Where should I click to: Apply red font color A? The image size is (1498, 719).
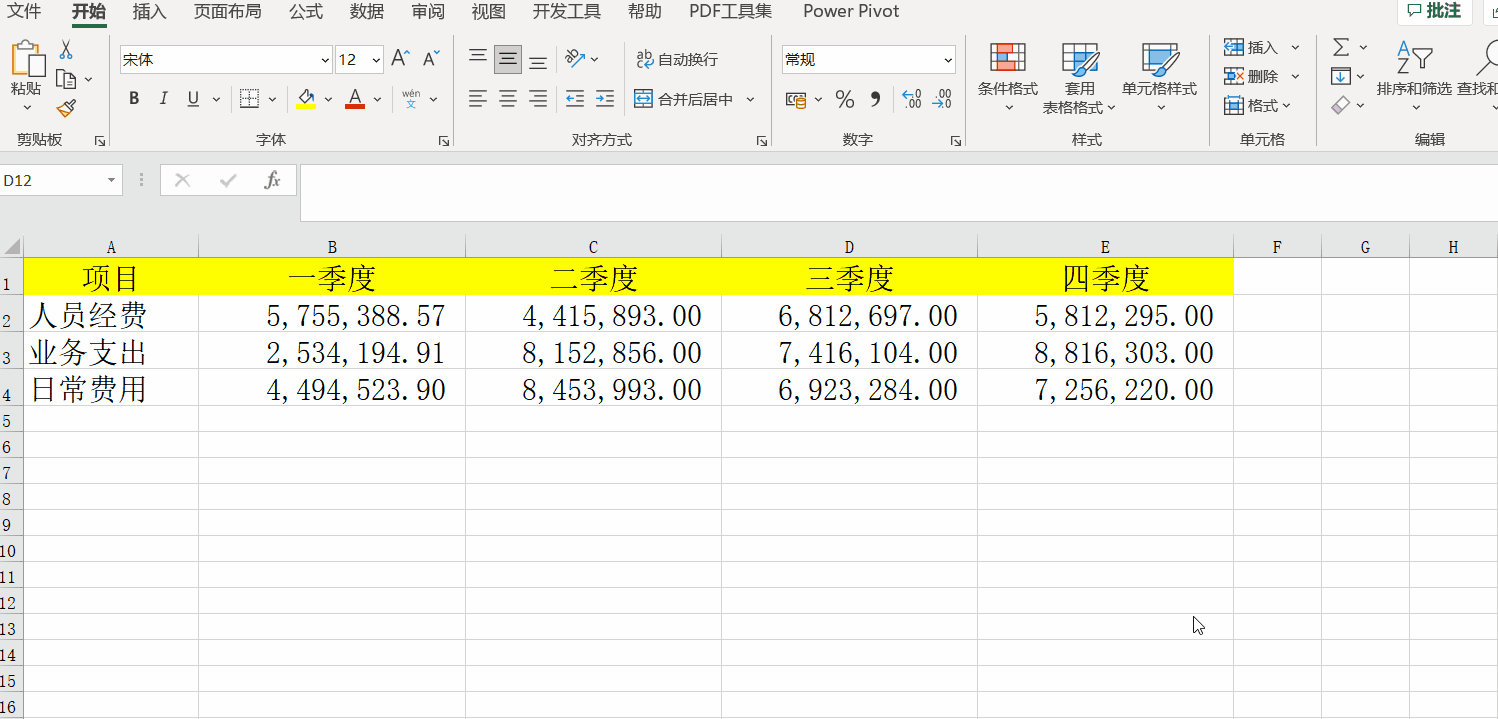[x=354, y=99]
